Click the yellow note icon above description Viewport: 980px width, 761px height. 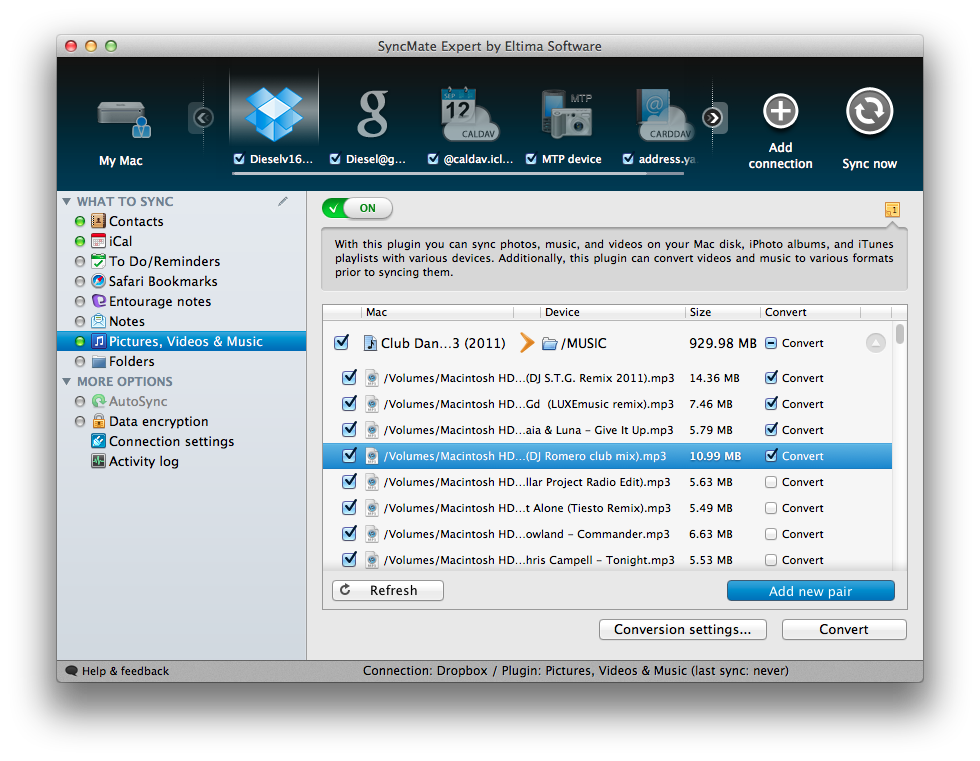(x=892, y=209)
